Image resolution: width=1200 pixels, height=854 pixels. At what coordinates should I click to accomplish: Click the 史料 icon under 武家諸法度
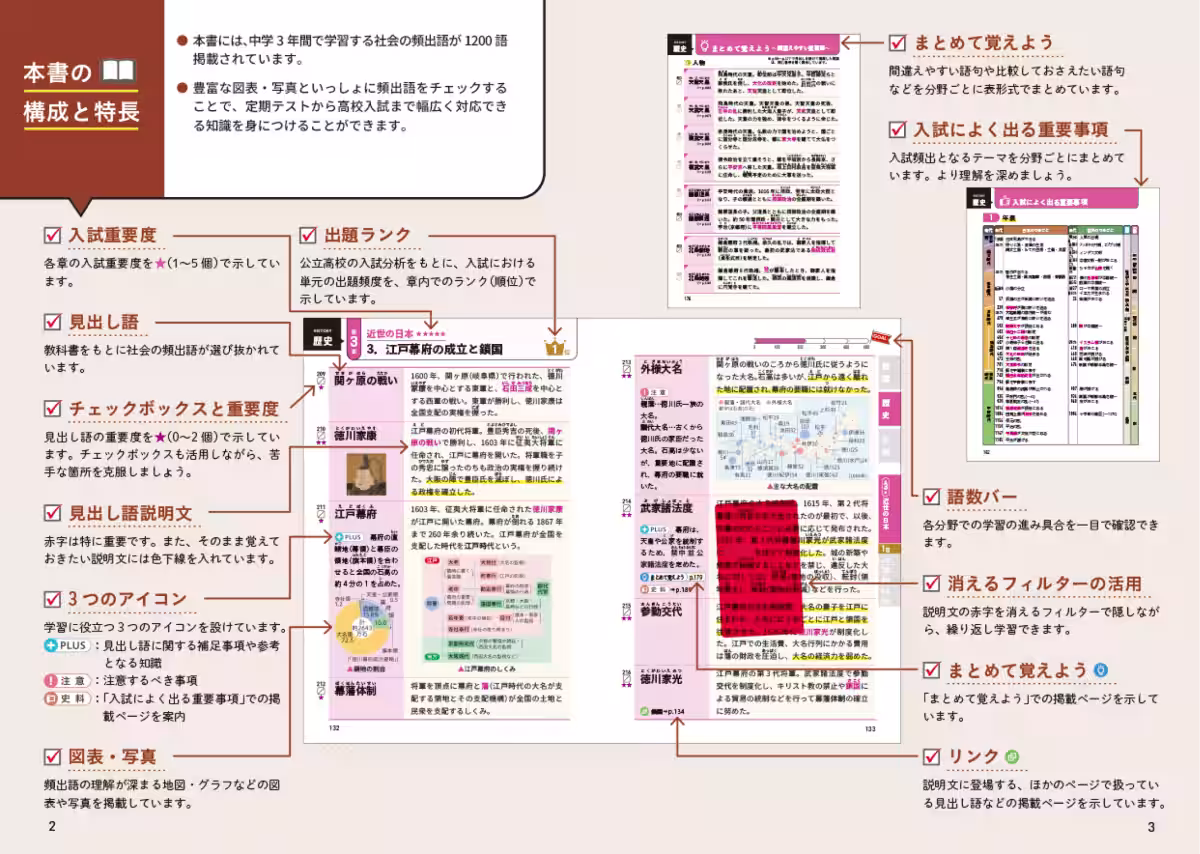coord(653,590)
